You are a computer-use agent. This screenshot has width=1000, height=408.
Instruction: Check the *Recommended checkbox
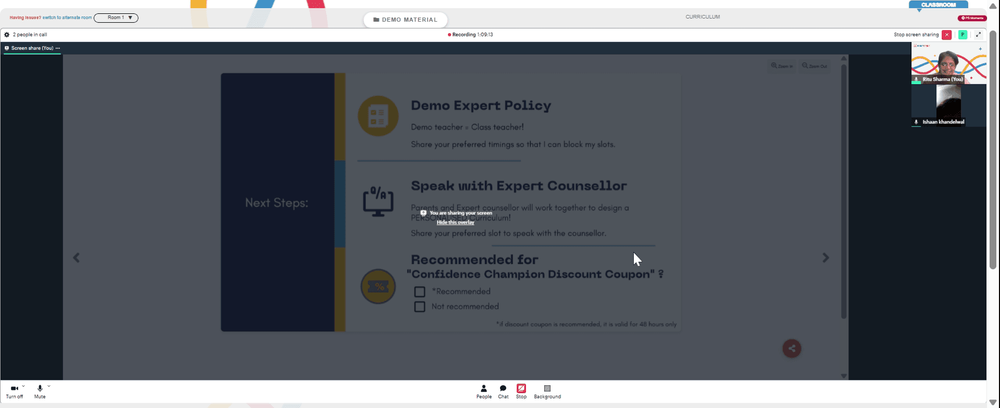[x=420, y=291]
